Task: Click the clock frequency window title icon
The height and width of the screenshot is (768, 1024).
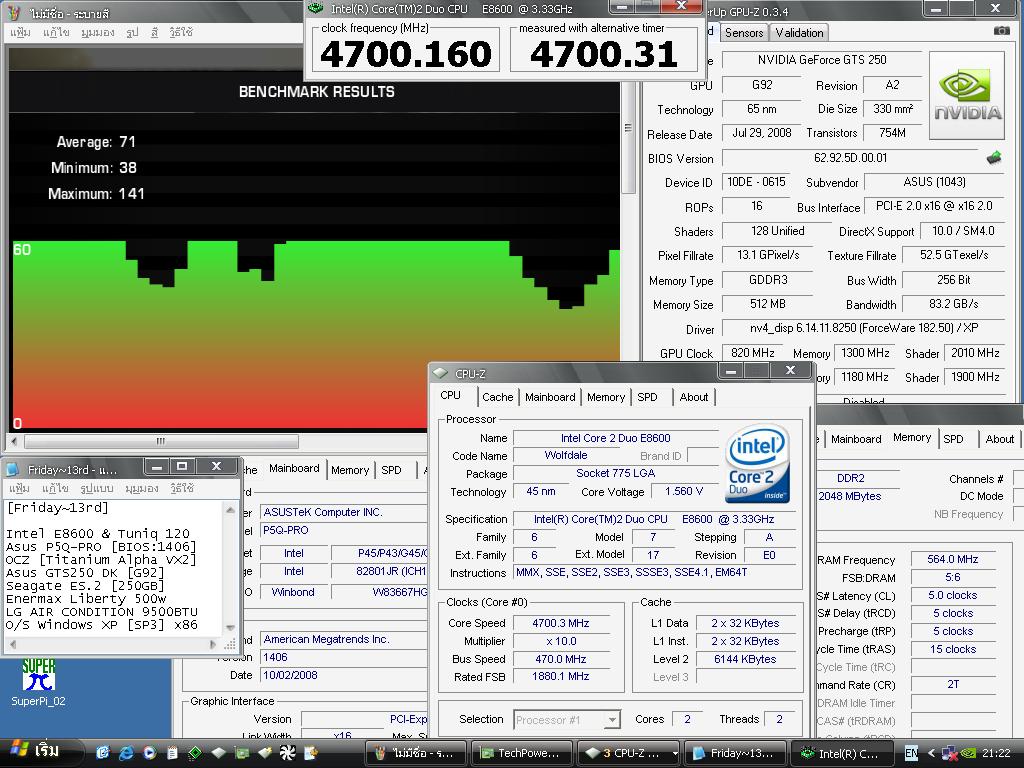Action: 316,8
